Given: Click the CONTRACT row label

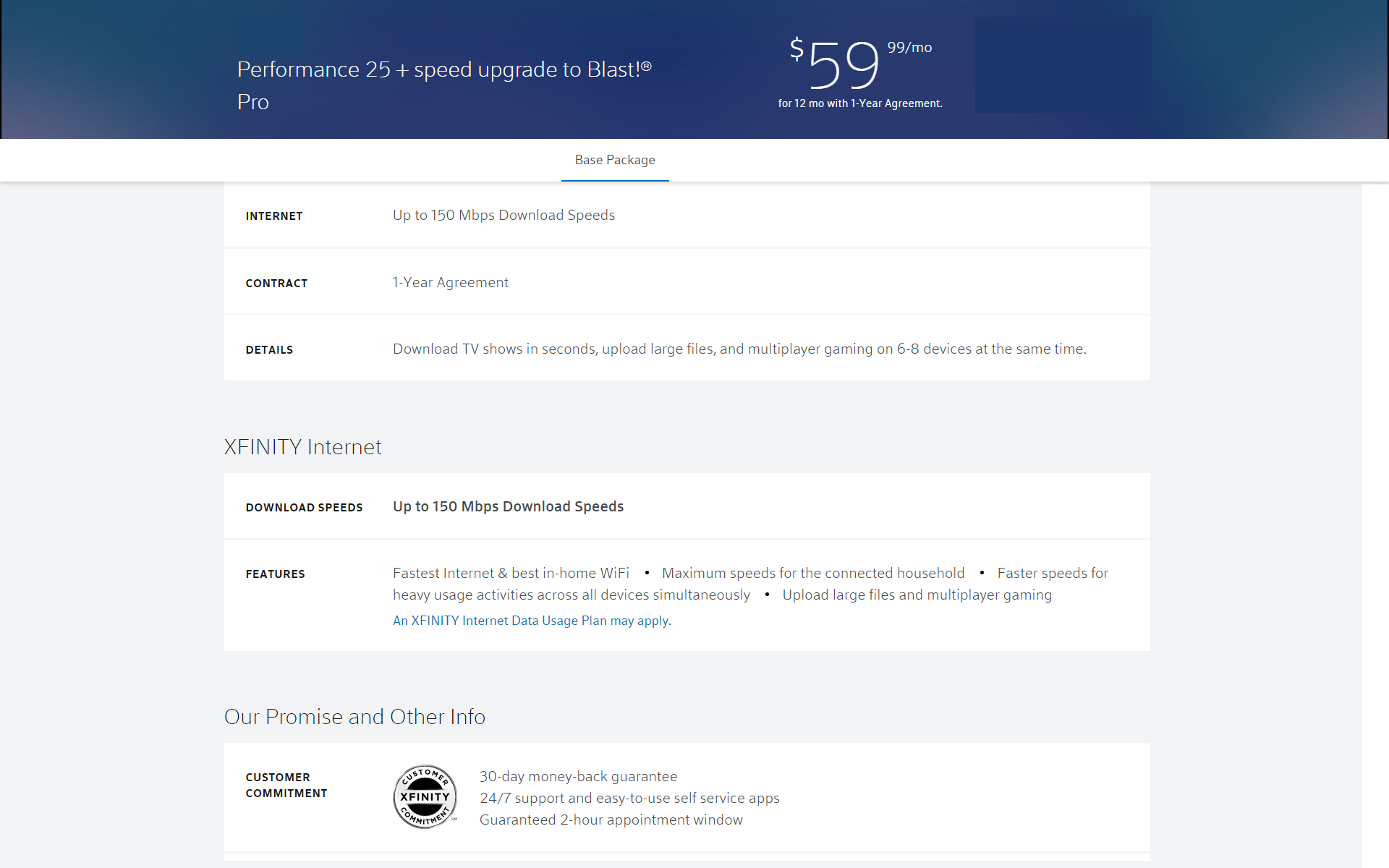Looking at the screenshot, I should pos(276,284).
